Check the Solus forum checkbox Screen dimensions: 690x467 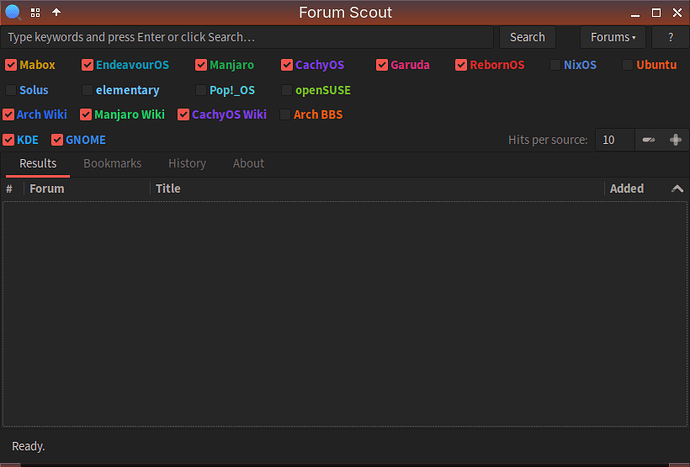coord(11,90)
